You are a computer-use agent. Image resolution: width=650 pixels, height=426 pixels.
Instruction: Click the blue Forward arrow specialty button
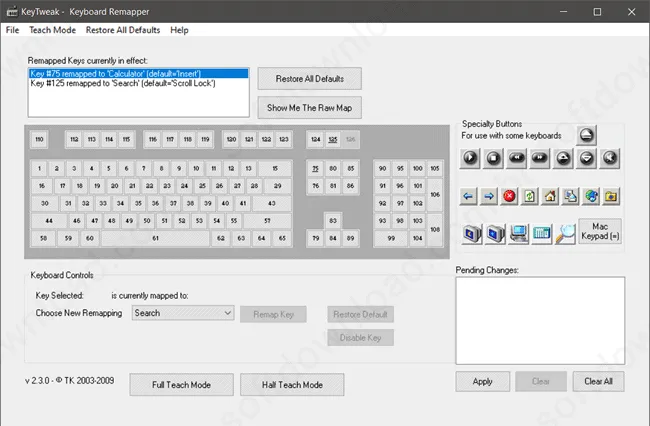(x=489, y=196)
